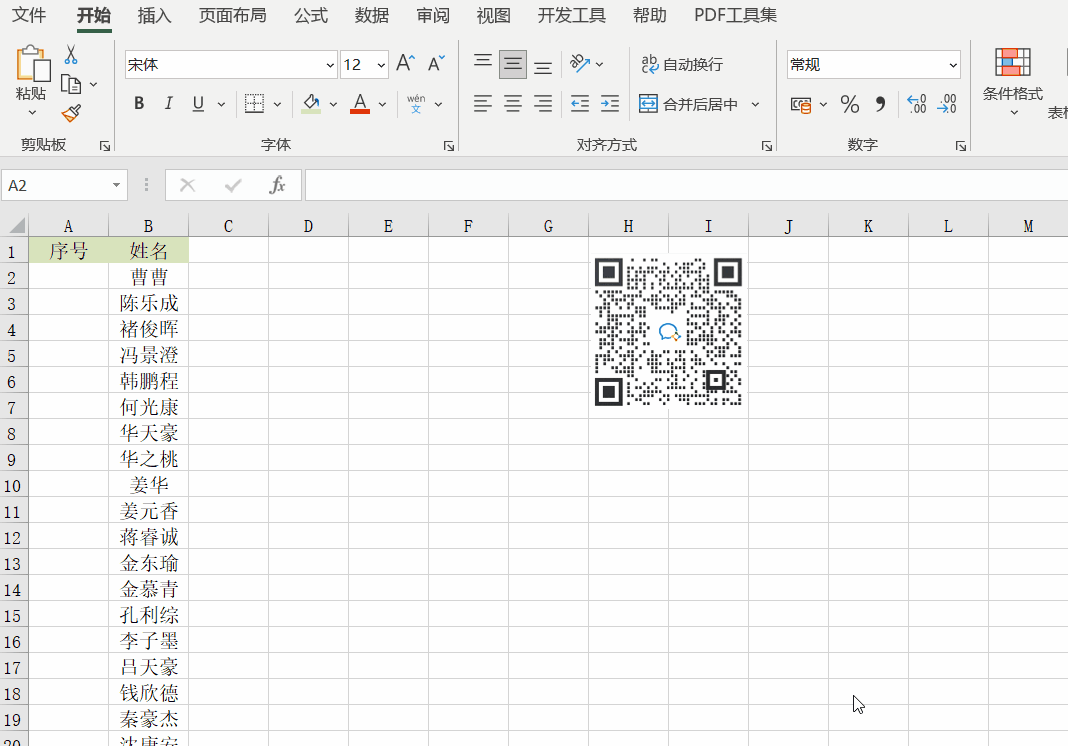Increase indent

[x=610, y=104]
